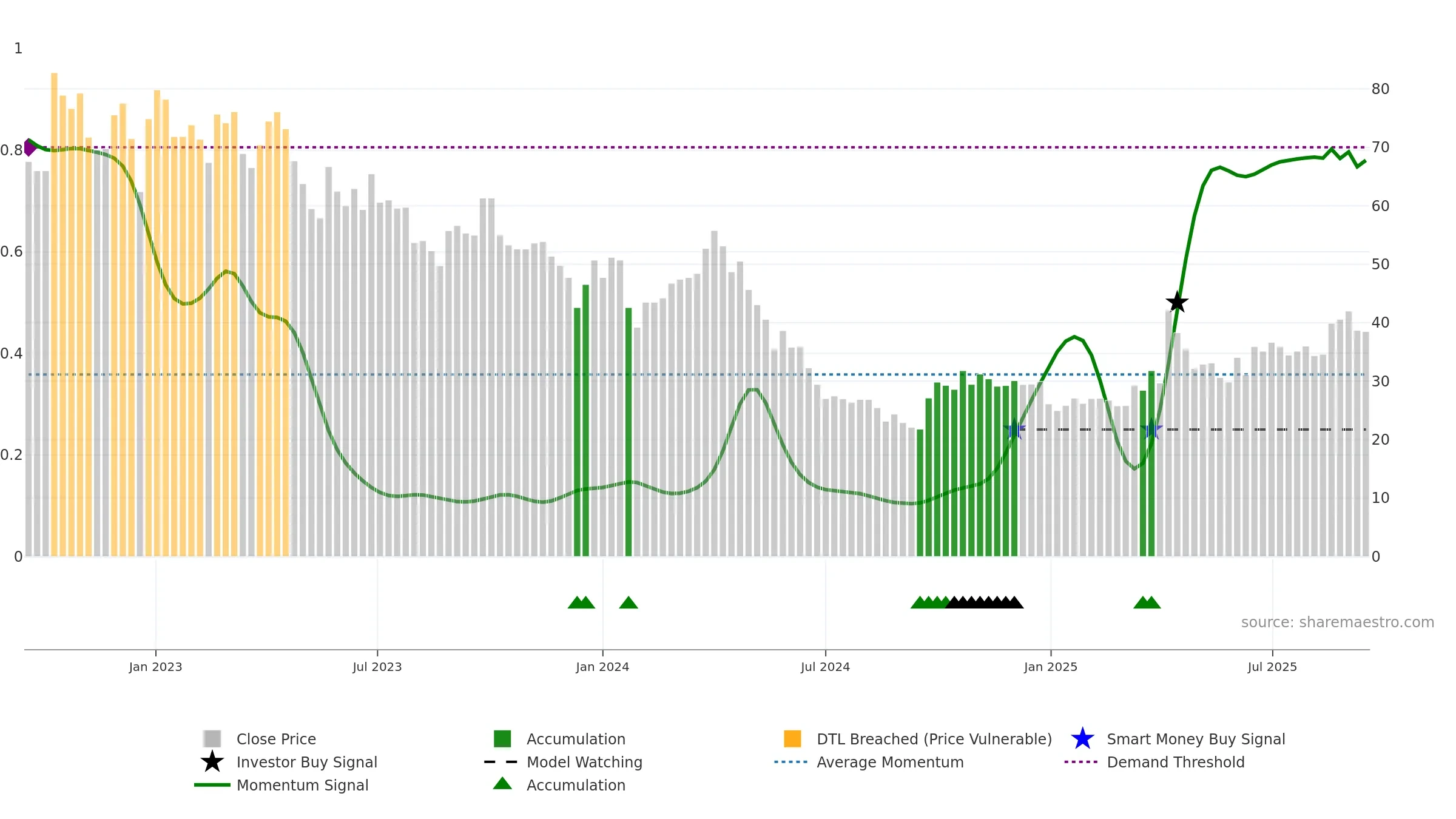This screenshot has width=1456, height=819.
Task: Toggle the Average Momentum legend entry
Action: tap(869, 762)
